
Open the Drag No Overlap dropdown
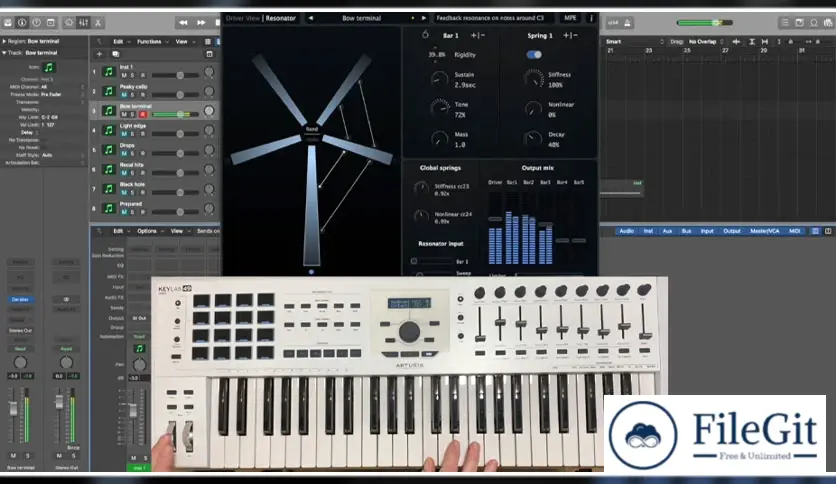pos(706,41)
